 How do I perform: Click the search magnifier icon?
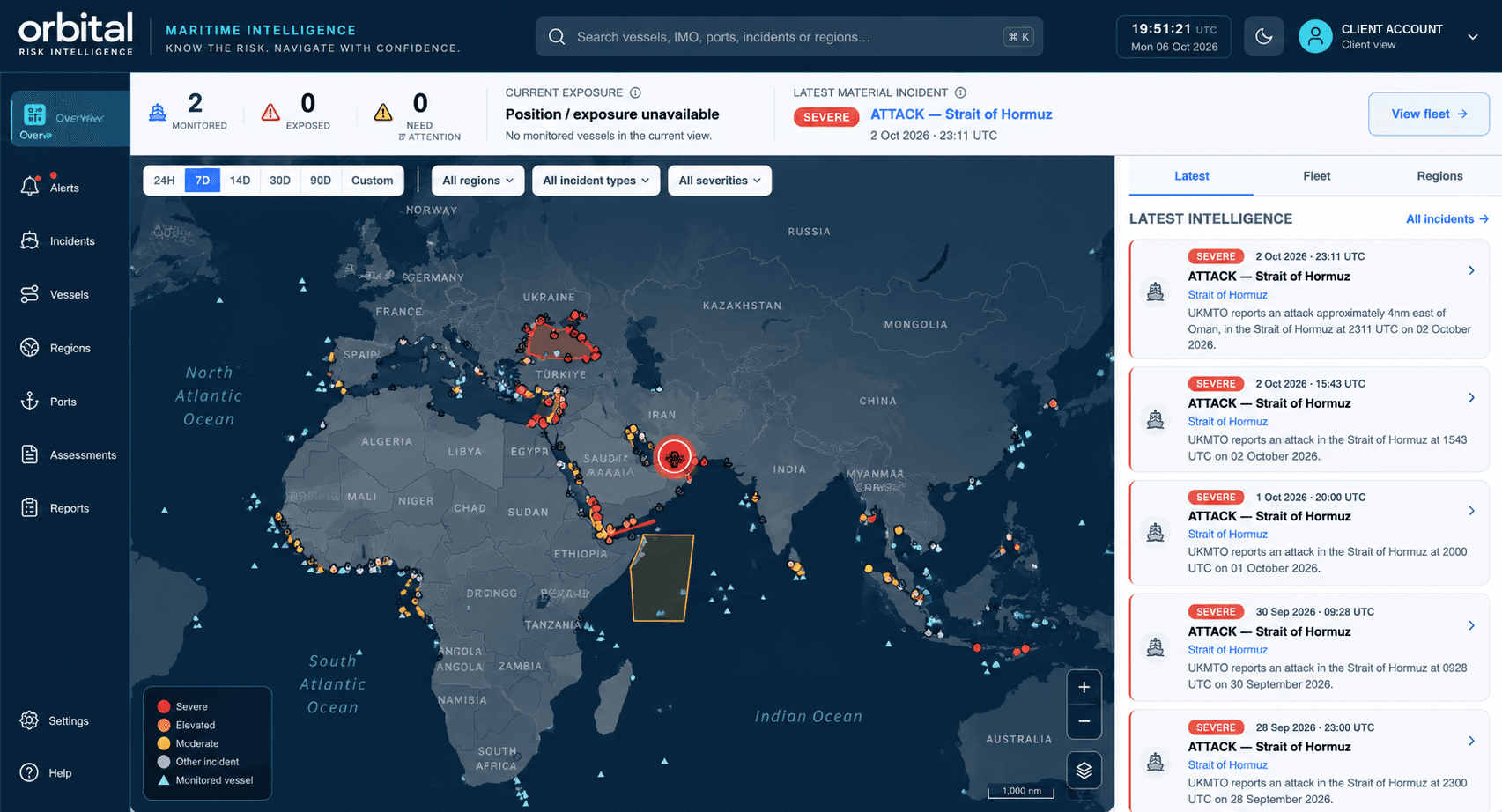(x=556, y=37)
